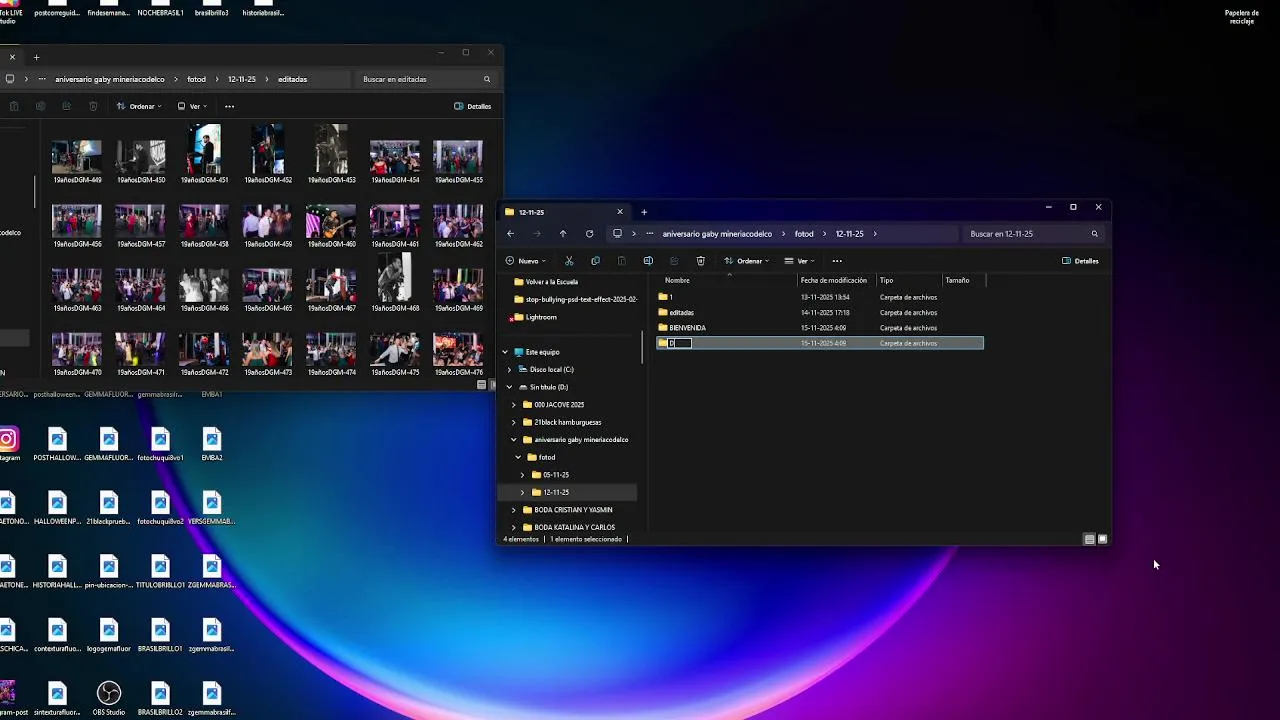Screen dimensions: 1280x720
Task: Select the BIENVENIDA folder row
Action: [820, 328]
